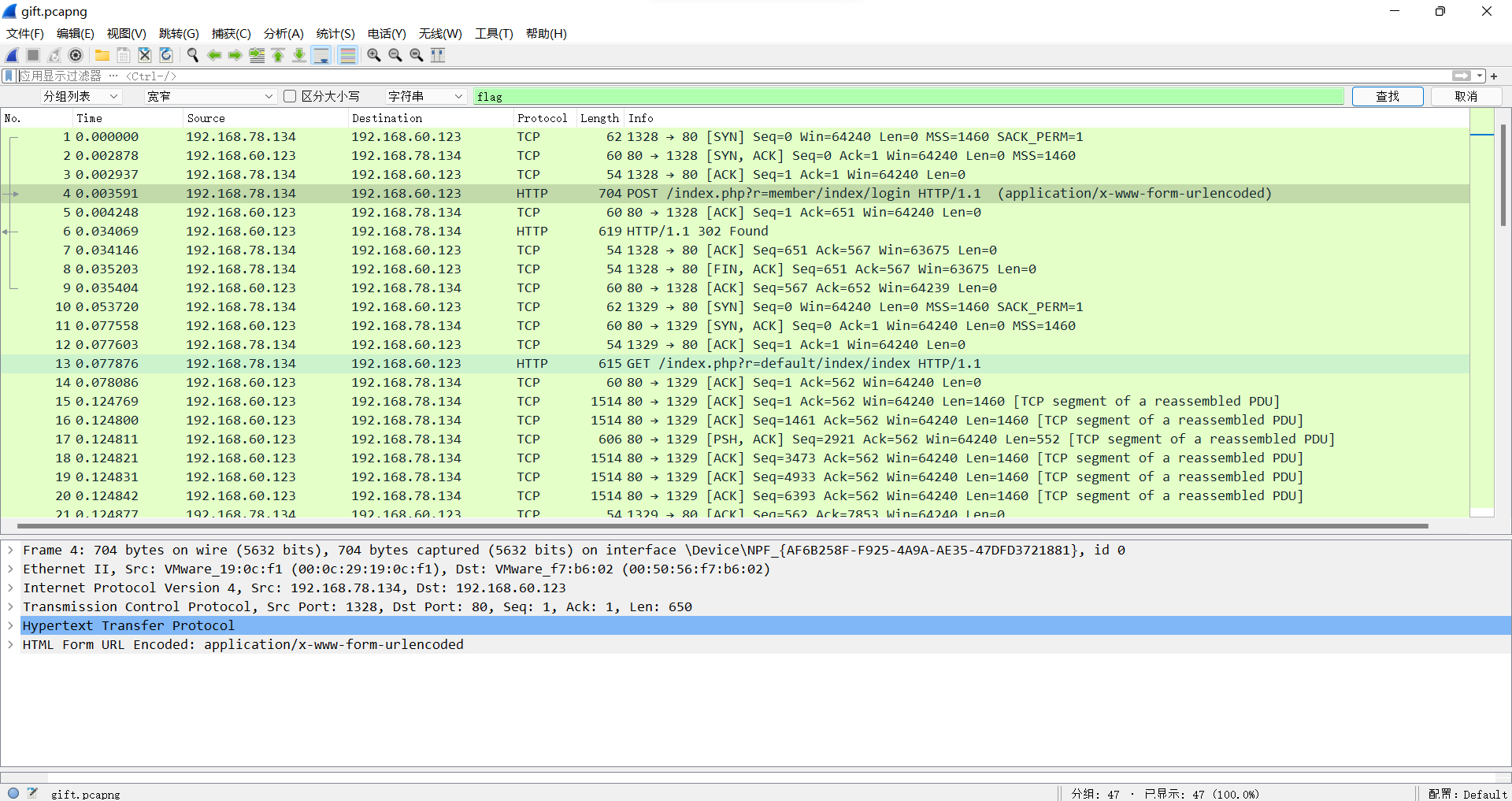Select packet 17 with PSH, ACK flags
Viewport: 1512px width, 801px height.
pos(735,439)
